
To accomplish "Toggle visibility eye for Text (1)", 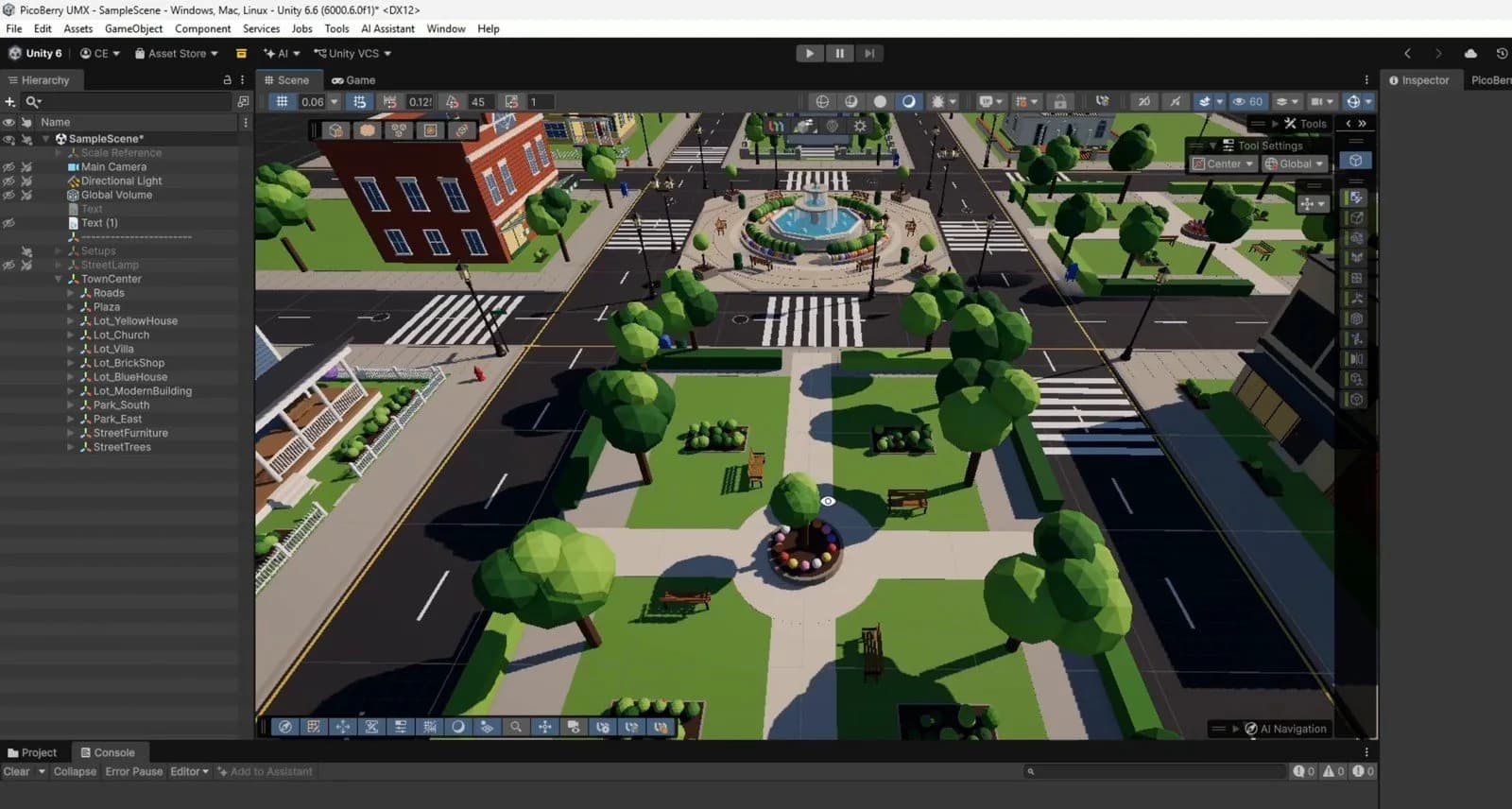I will coord(9,223).
